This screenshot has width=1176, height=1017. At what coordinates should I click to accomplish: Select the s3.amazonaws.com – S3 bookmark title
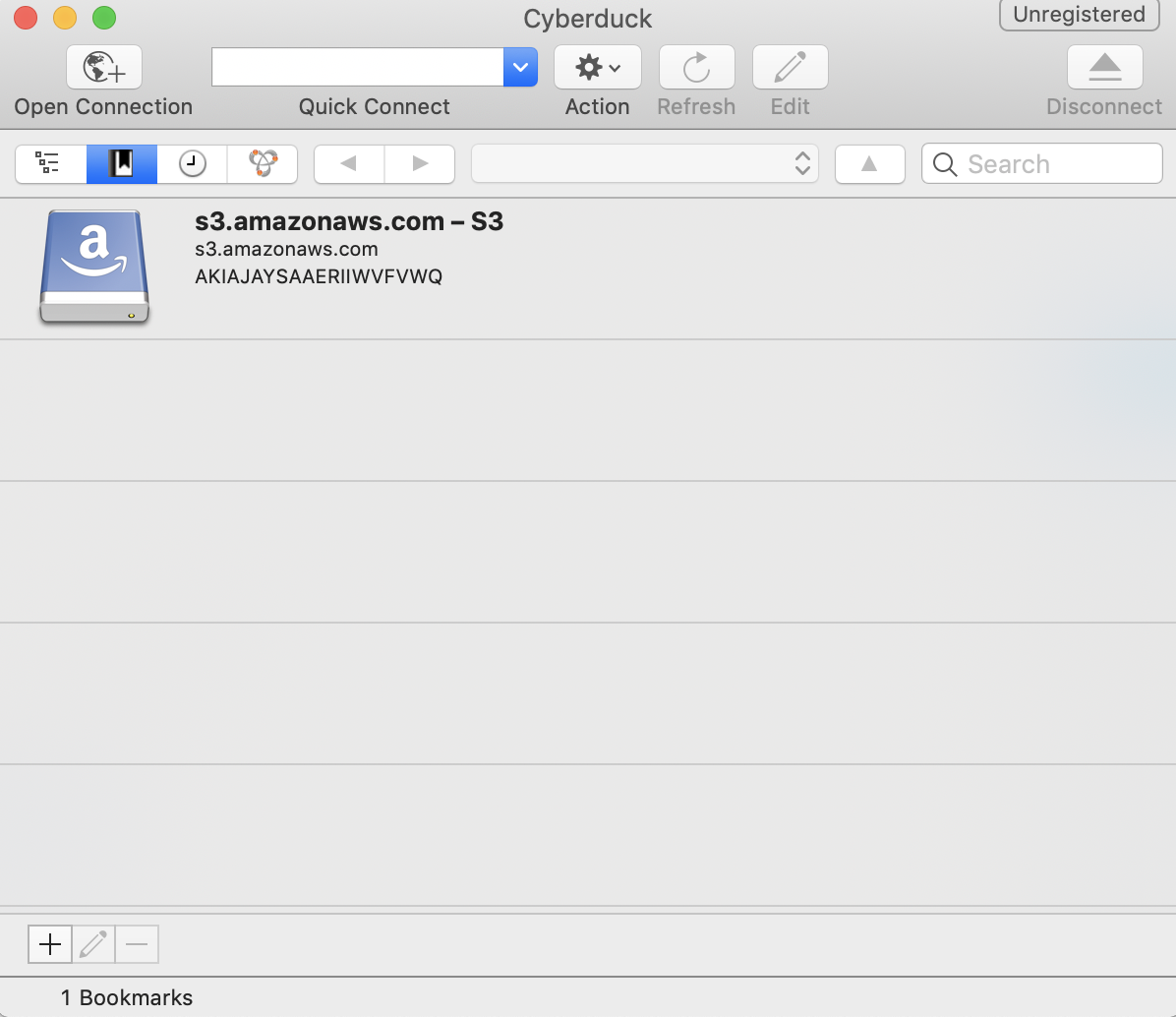click(349, 221)
